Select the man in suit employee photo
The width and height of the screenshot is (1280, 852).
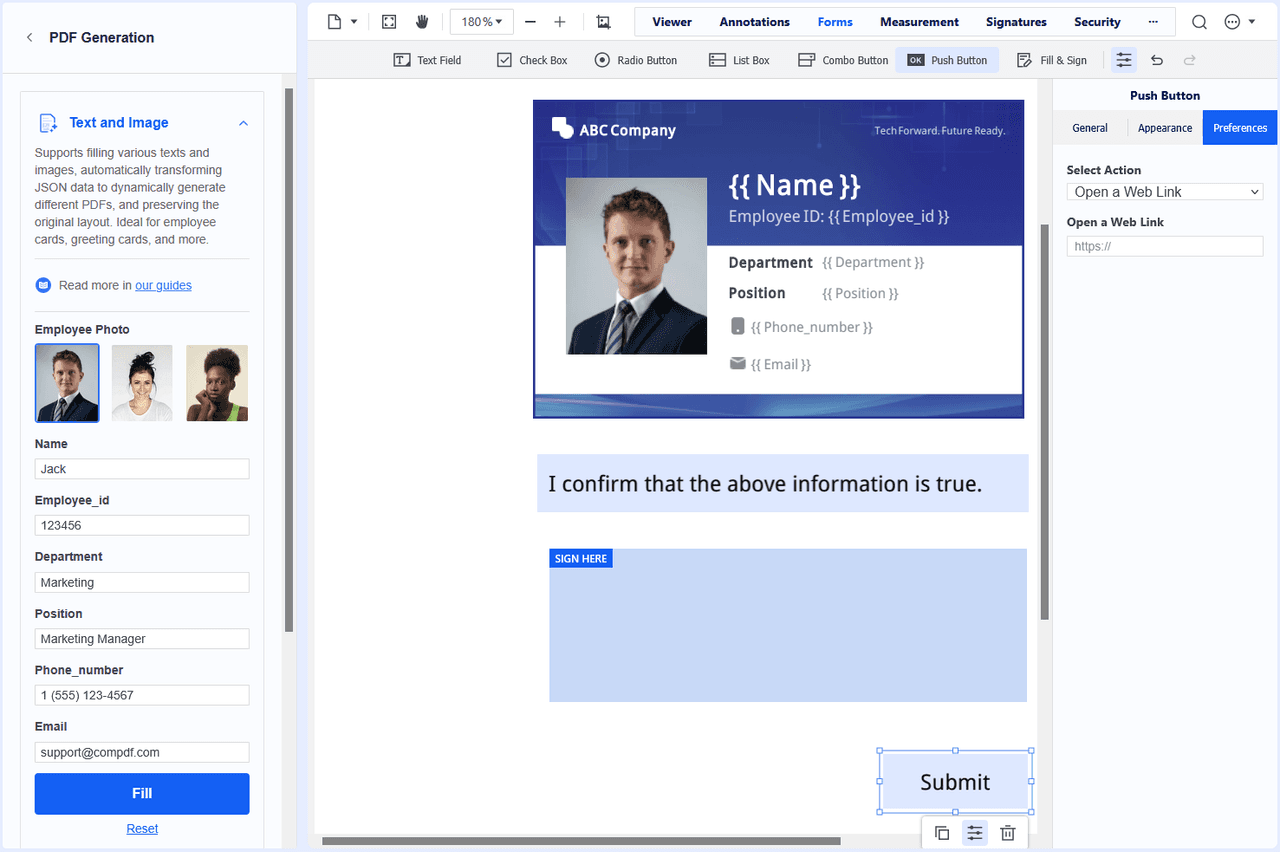coord(67,383)
